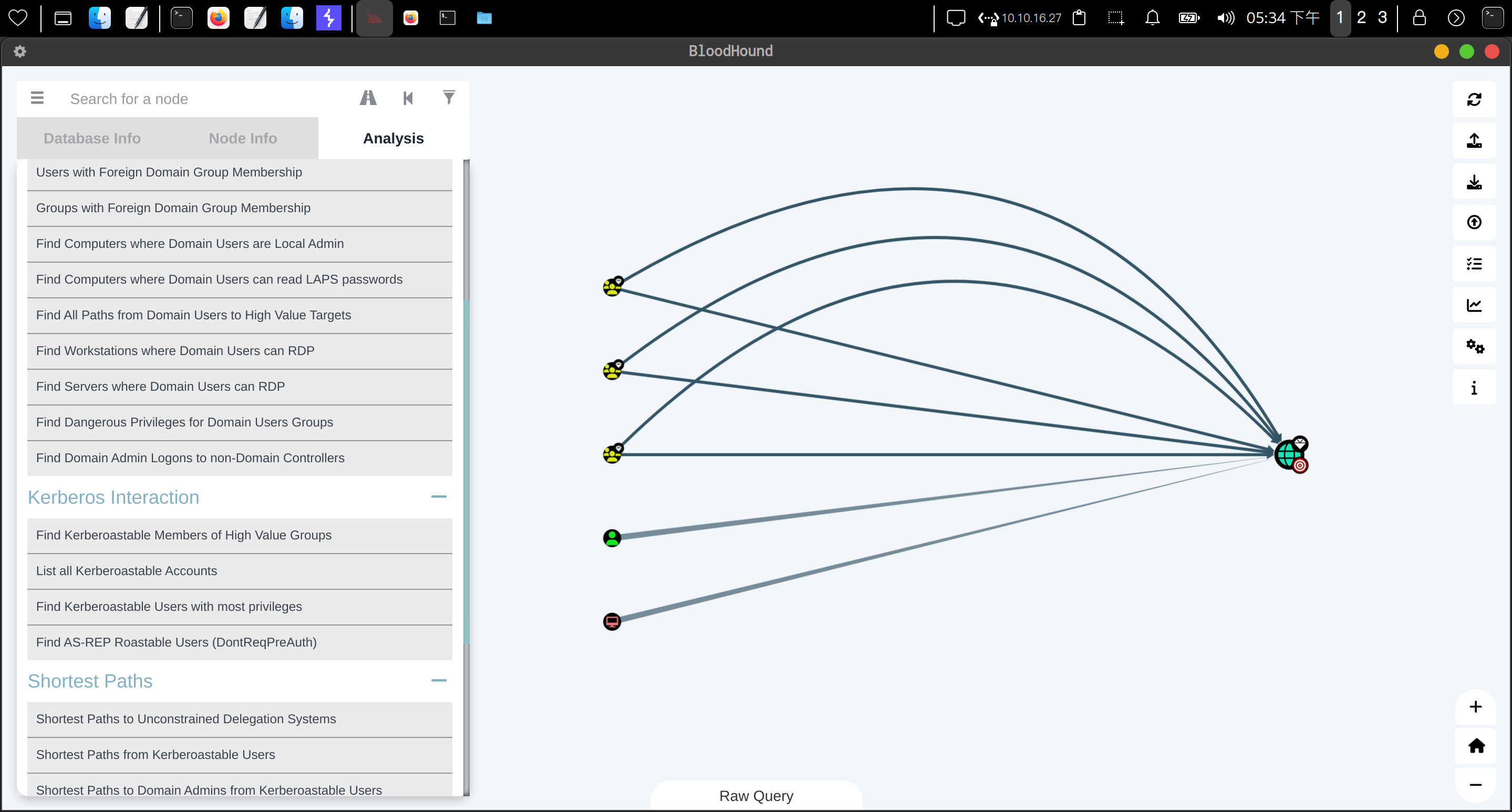This screenshot has height=812, width=1512.
Task: Switch to workspace 3
Action: pos(1382,18)
